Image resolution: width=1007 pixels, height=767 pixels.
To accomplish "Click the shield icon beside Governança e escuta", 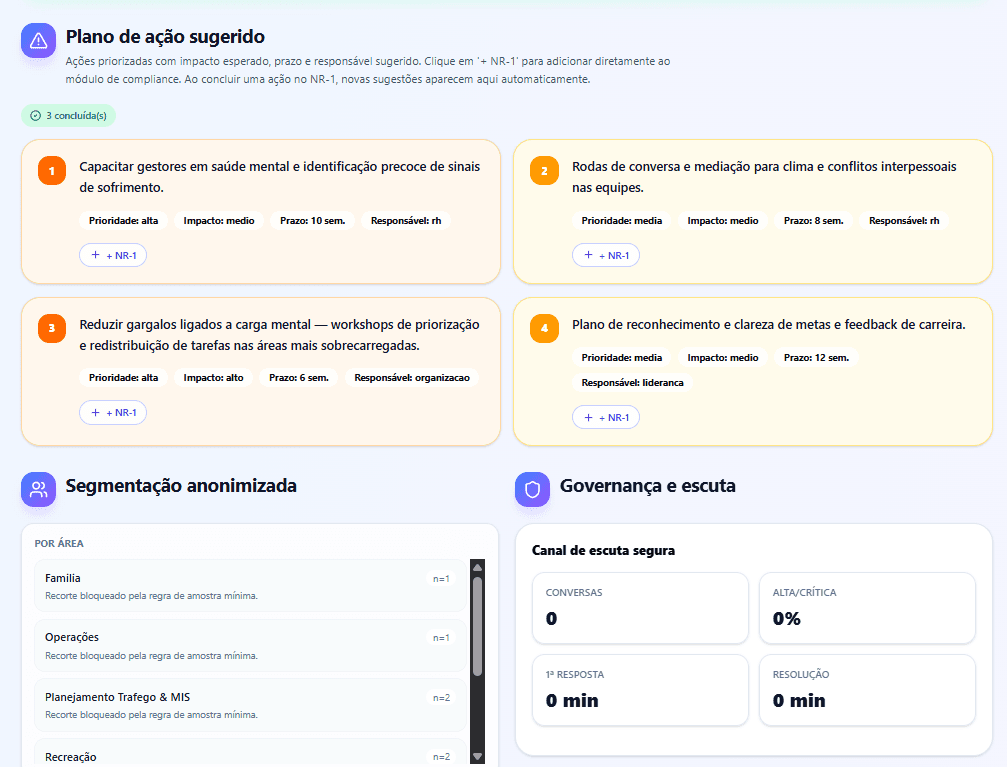I will point(532,489).
